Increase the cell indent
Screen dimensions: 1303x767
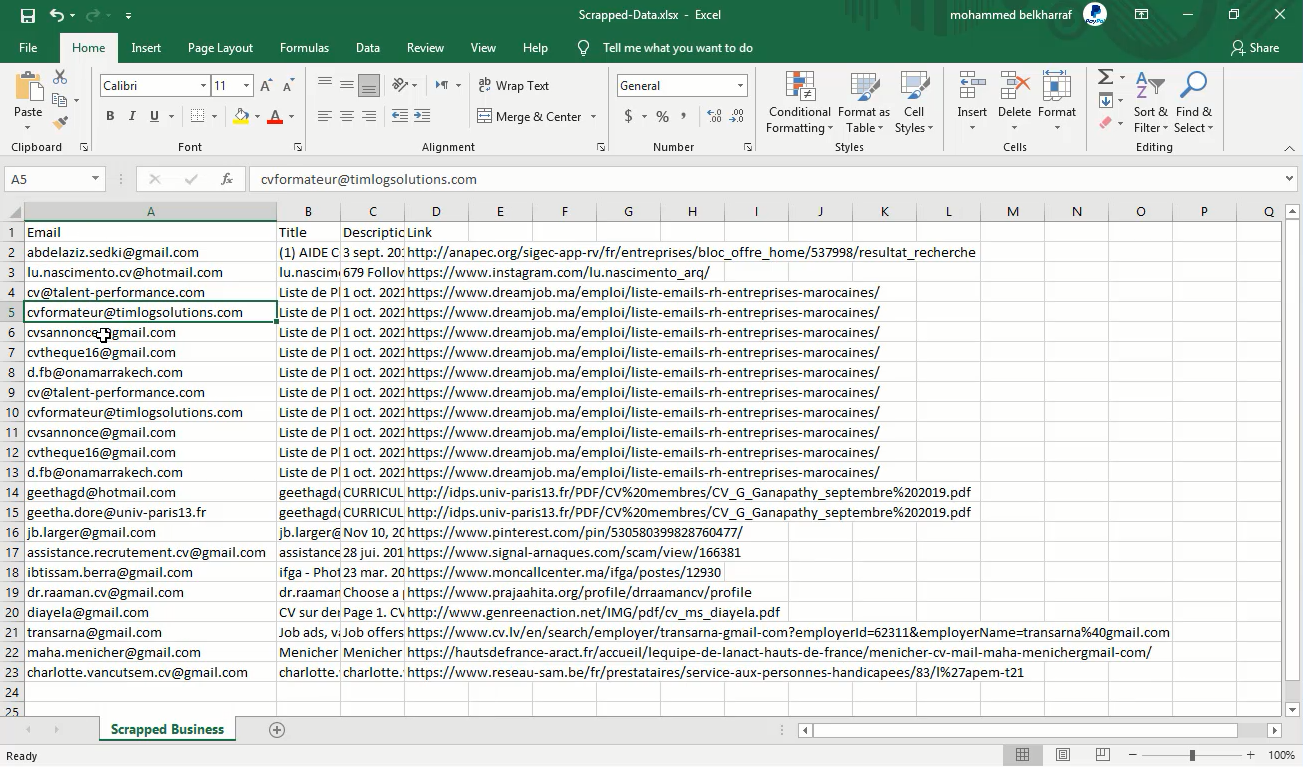click(x=422, y=117)
